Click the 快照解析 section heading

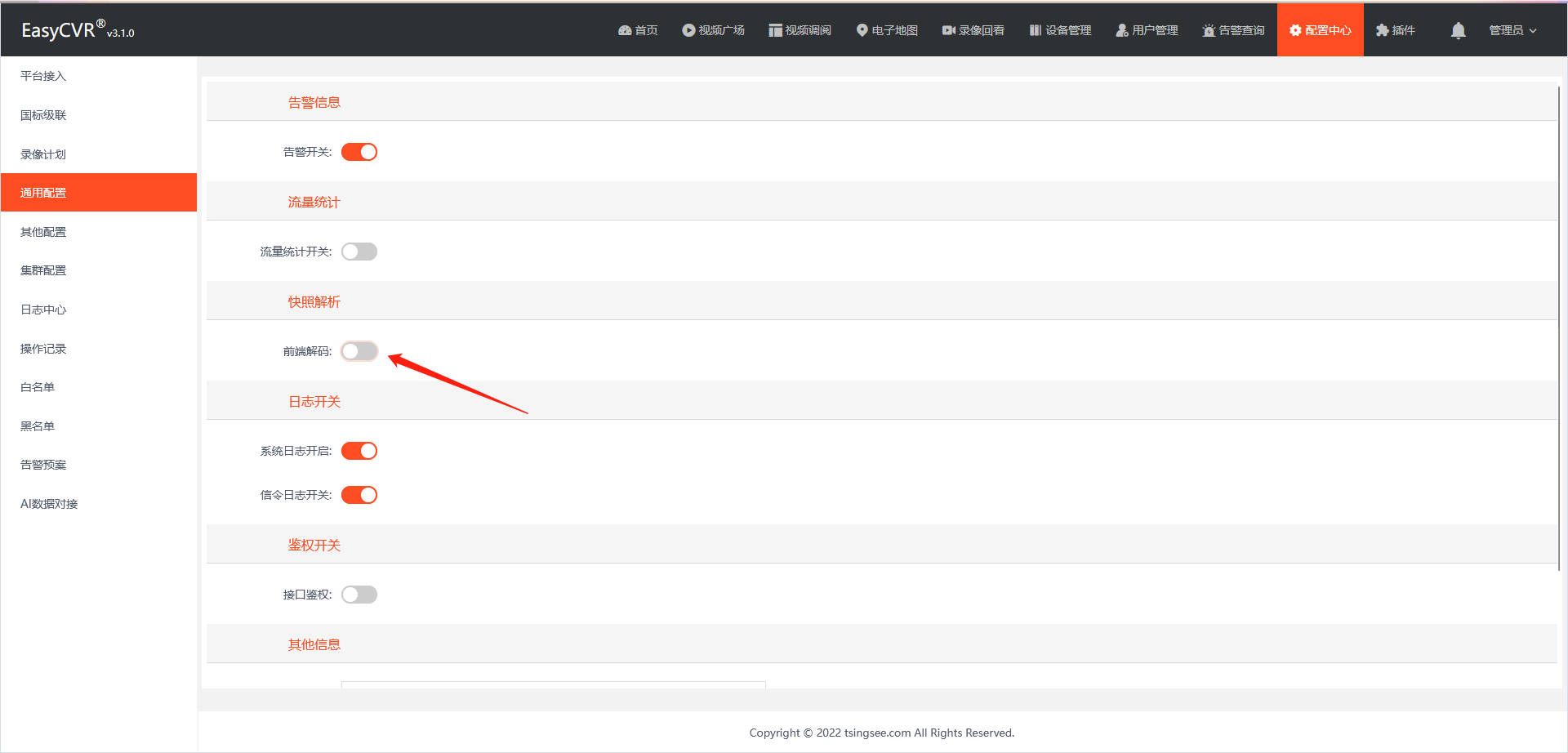(314, 301)
